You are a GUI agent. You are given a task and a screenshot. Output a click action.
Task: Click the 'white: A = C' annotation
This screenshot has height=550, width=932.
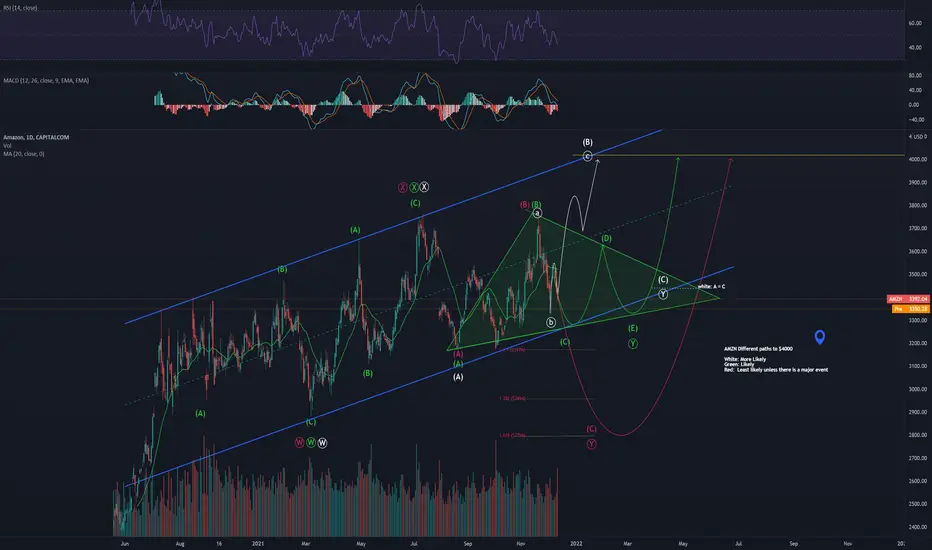coord(711,287)
